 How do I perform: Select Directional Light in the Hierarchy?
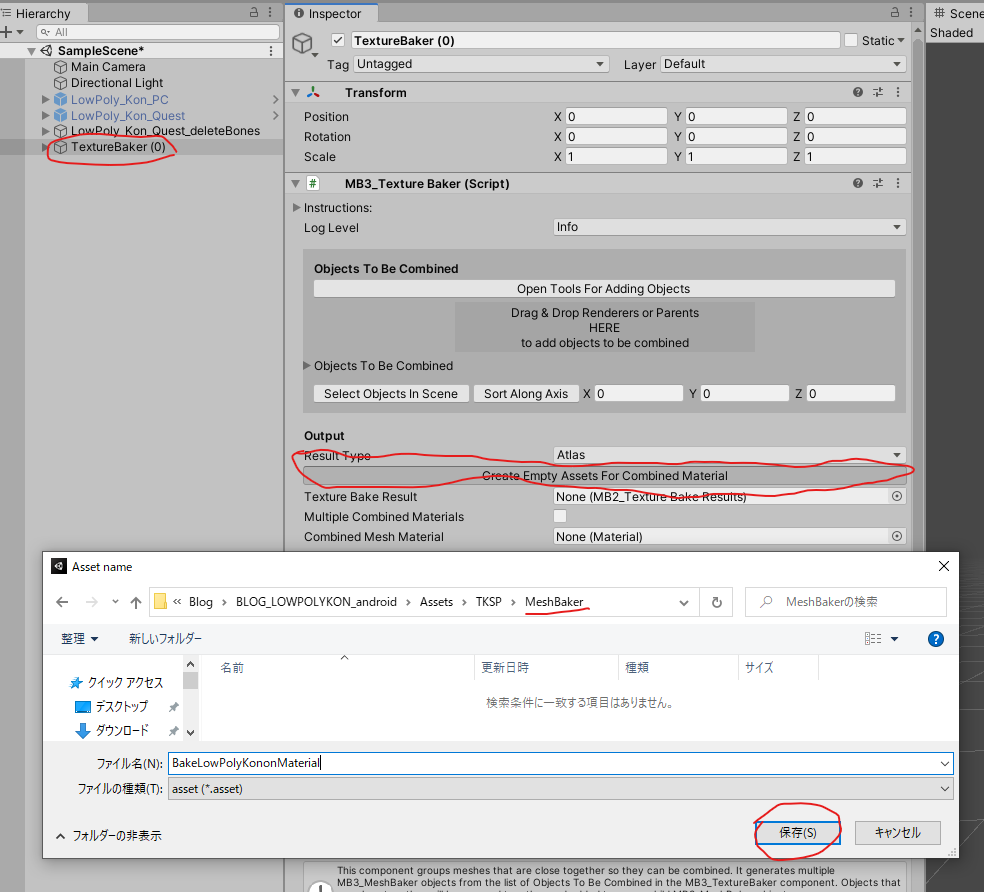pos(117,83)
